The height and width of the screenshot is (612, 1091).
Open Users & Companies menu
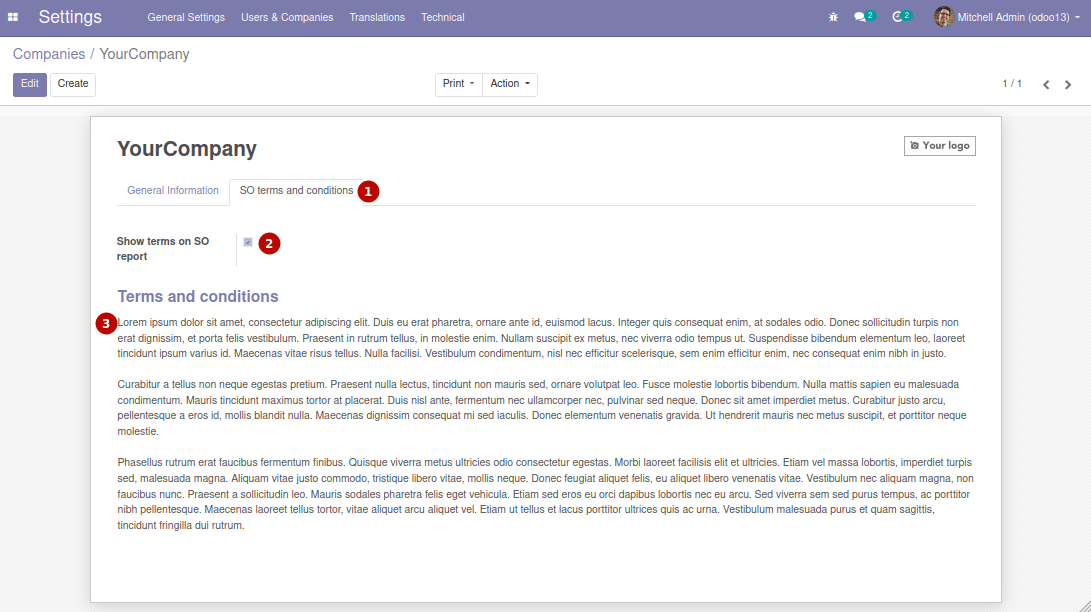(x=287, y=17)
